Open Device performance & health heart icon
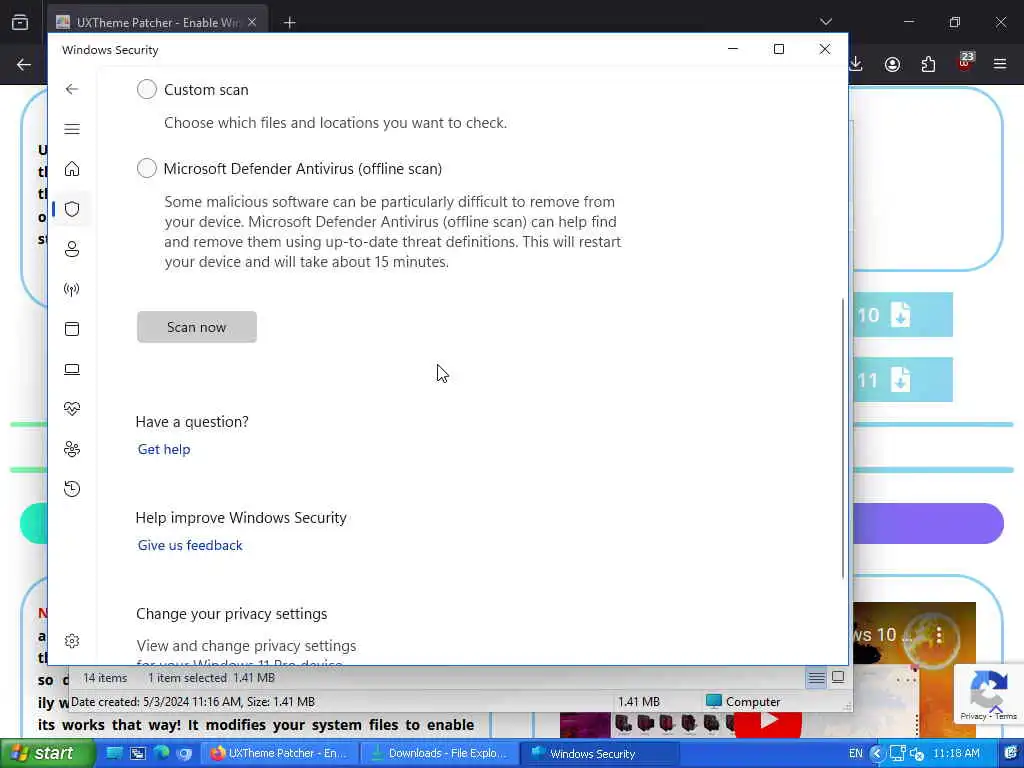The image size is (1024, 768). coord(72,409)
